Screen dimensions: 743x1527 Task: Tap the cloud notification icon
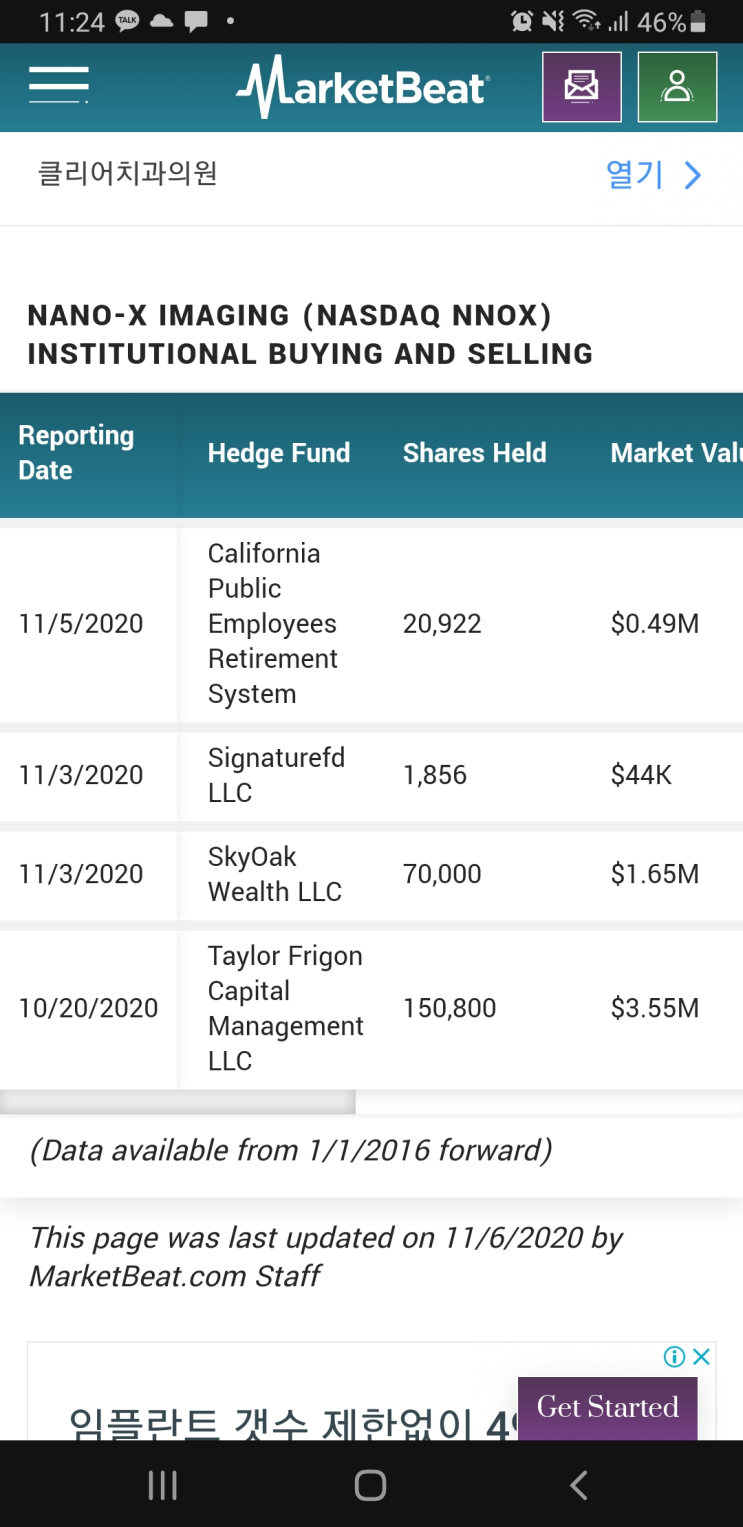[162, 21]
